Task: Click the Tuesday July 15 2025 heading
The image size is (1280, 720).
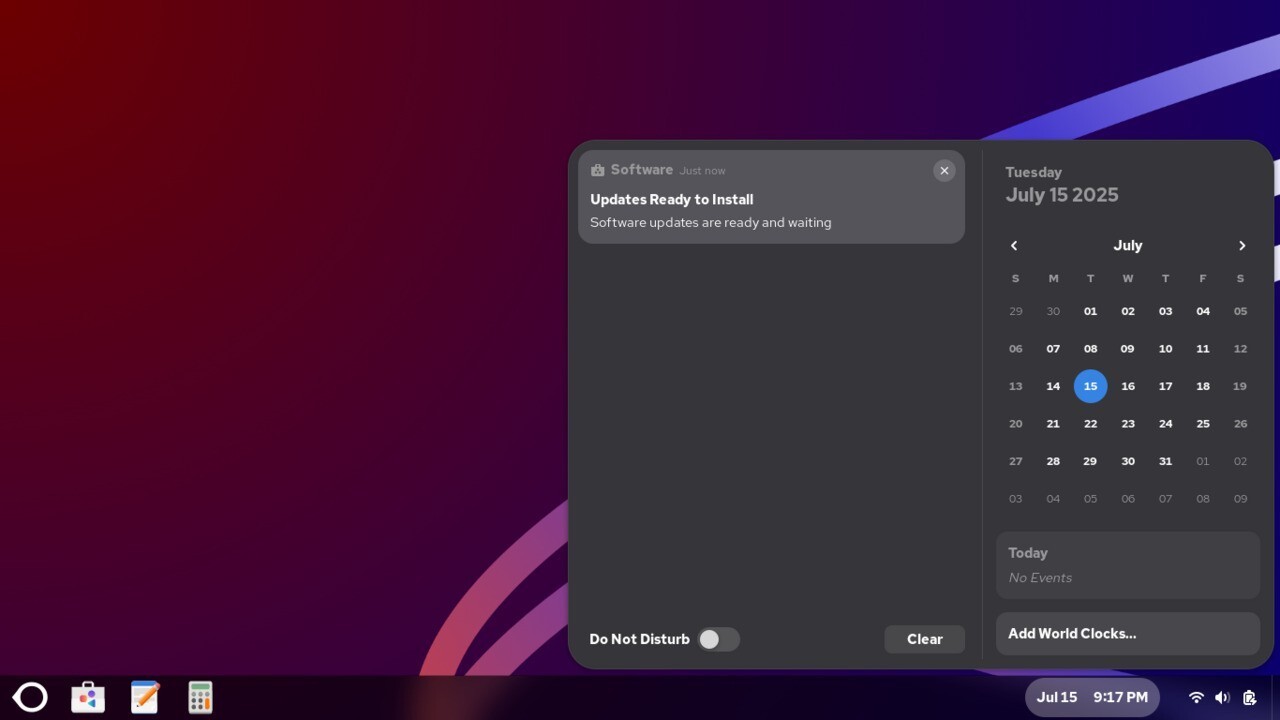Action: coord(1061,185)
